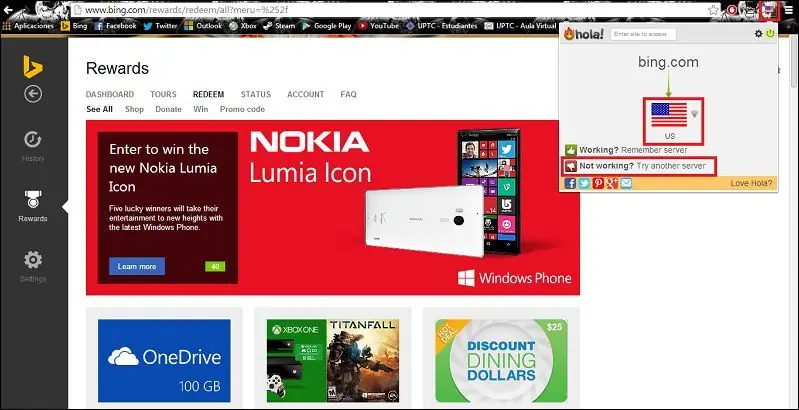Open the Google Play bookmark
Image resolution: width=799 pixels, height=410 pixels.
[327, 25]
